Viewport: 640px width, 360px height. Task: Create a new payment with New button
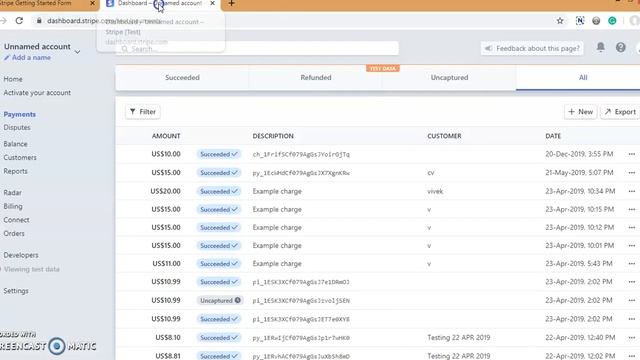pyautogui.click(x=580, y=111)
